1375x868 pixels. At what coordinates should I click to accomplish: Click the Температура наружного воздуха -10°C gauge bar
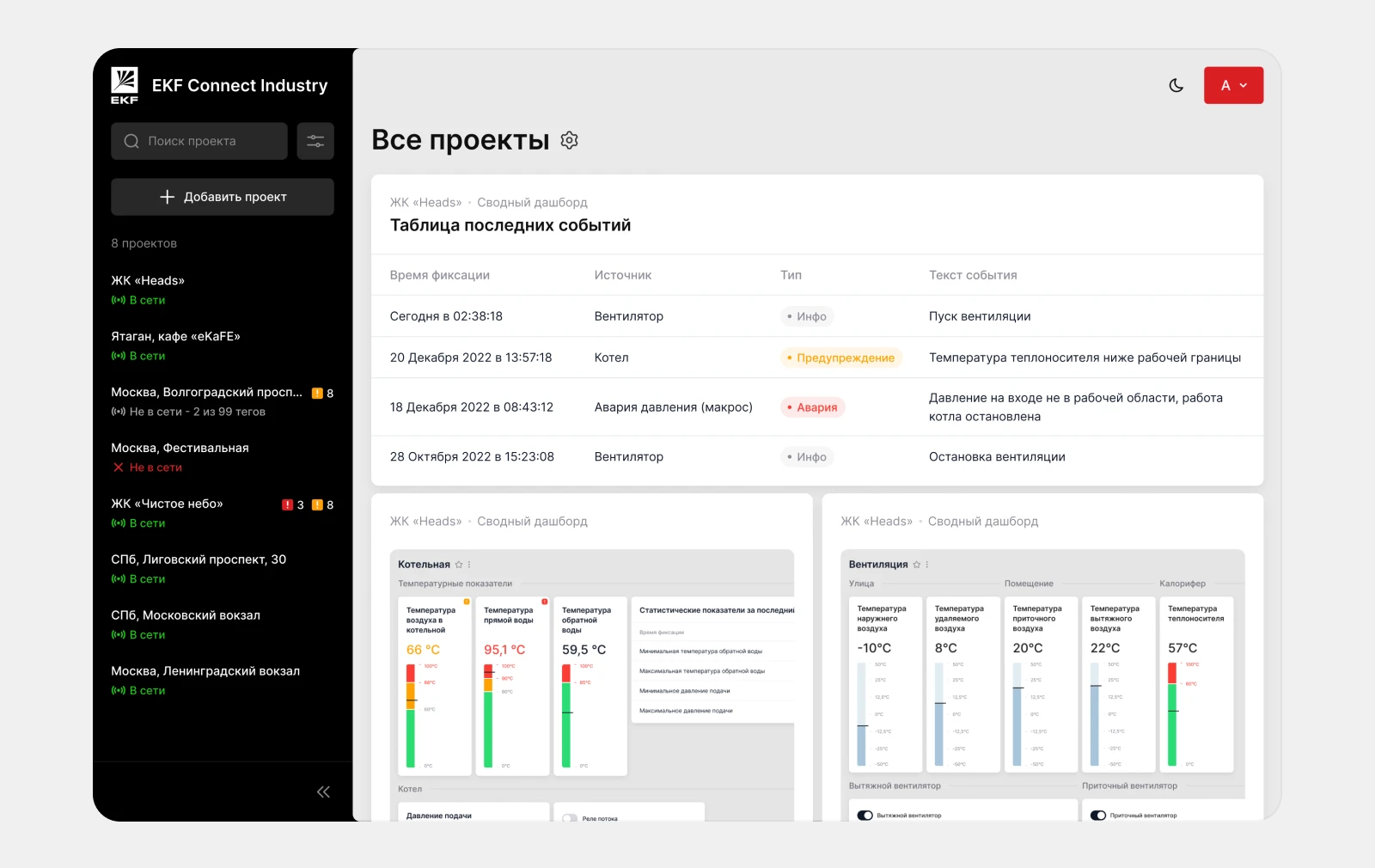click(x=862, y=714)
